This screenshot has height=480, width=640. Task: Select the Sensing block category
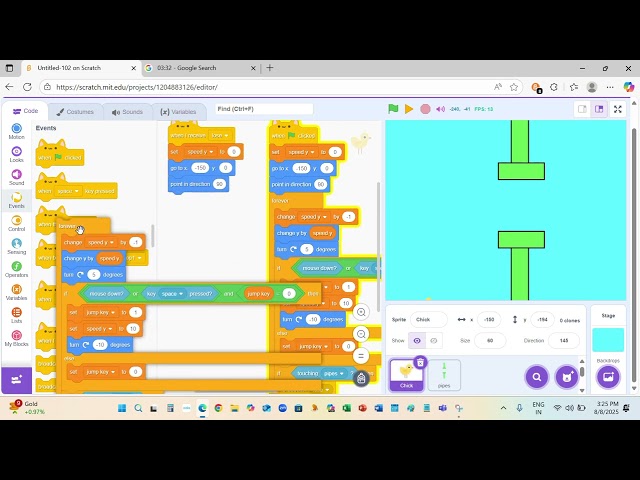pyautogui.click(x=17, y=246)
